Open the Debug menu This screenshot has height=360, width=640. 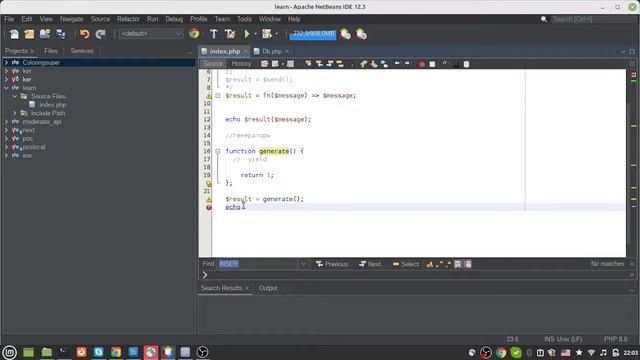point(174,19)
